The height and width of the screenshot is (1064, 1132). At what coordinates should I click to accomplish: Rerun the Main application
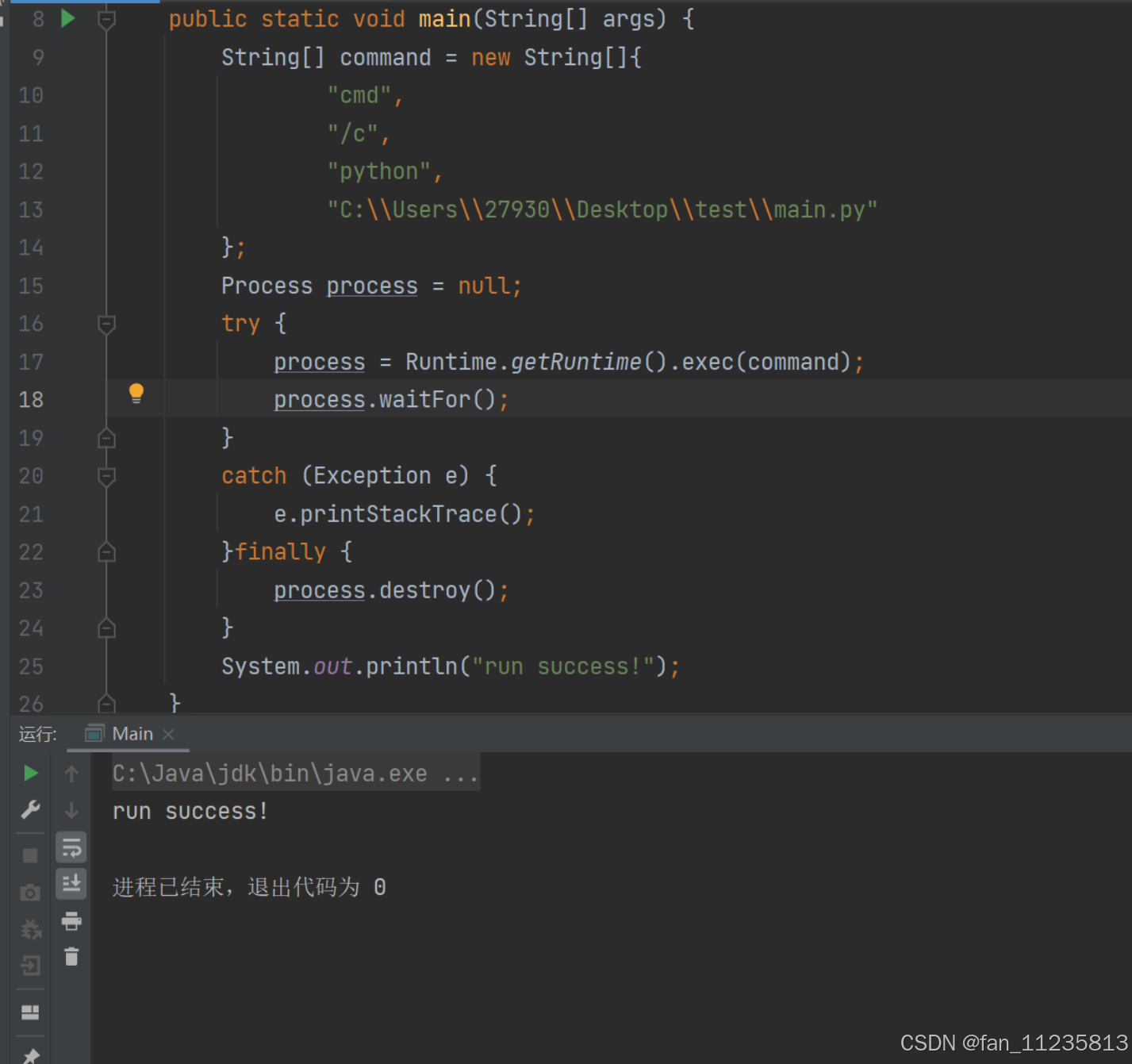coord(30,773)
